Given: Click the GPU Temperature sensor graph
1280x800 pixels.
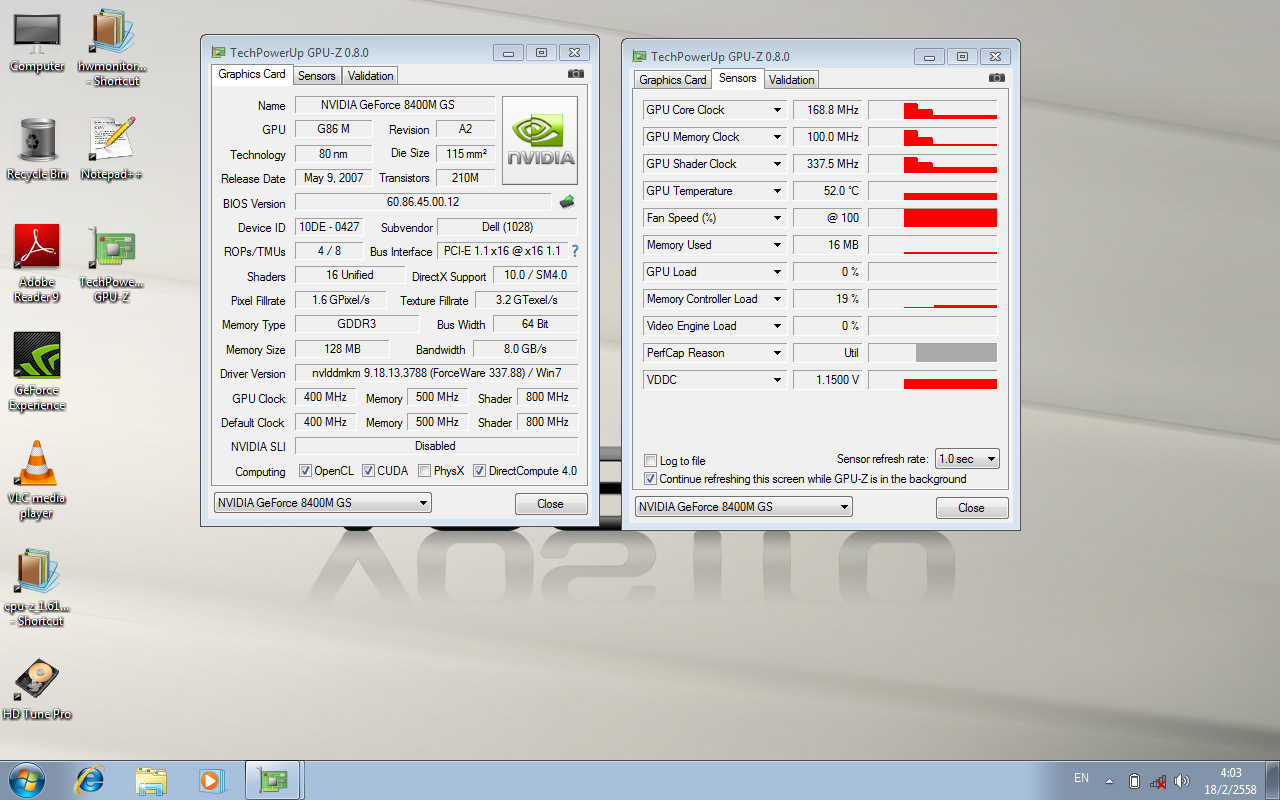Looking at the screenshot, I should point(933,191).
